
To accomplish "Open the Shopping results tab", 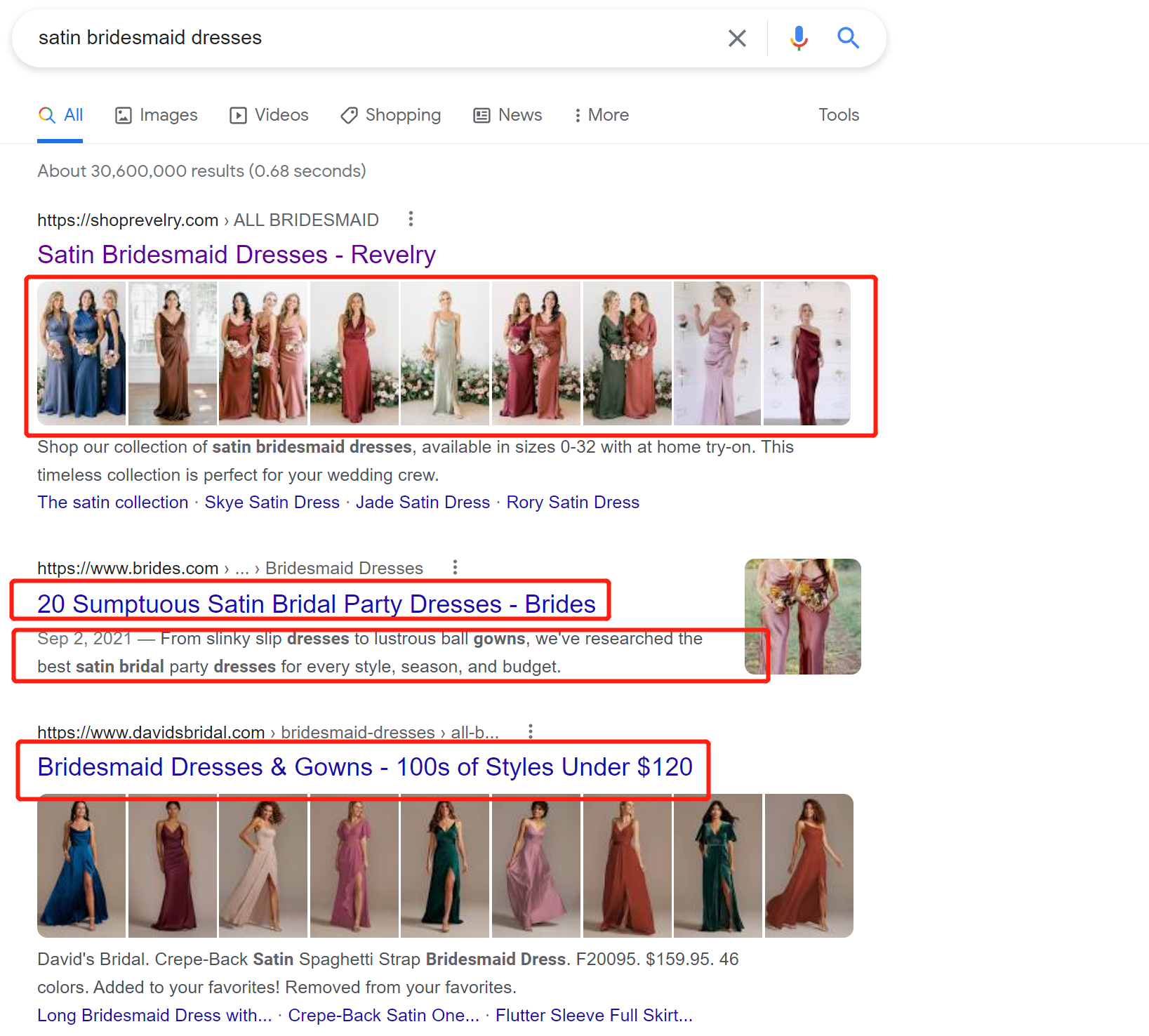I will click(391, 115).
